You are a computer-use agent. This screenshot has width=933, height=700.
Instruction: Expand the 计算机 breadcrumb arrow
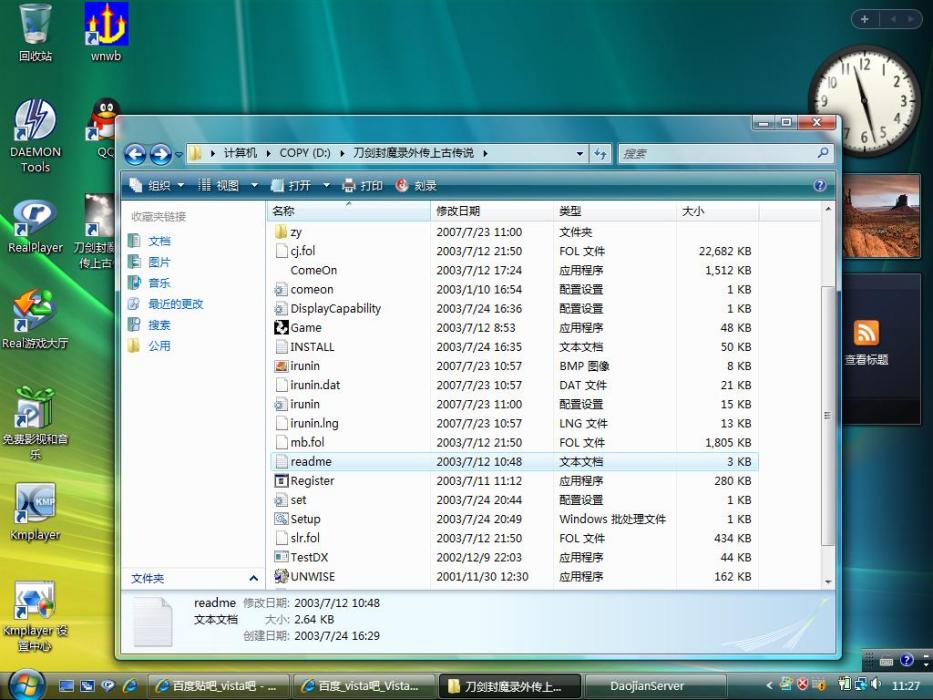[268, 154]
